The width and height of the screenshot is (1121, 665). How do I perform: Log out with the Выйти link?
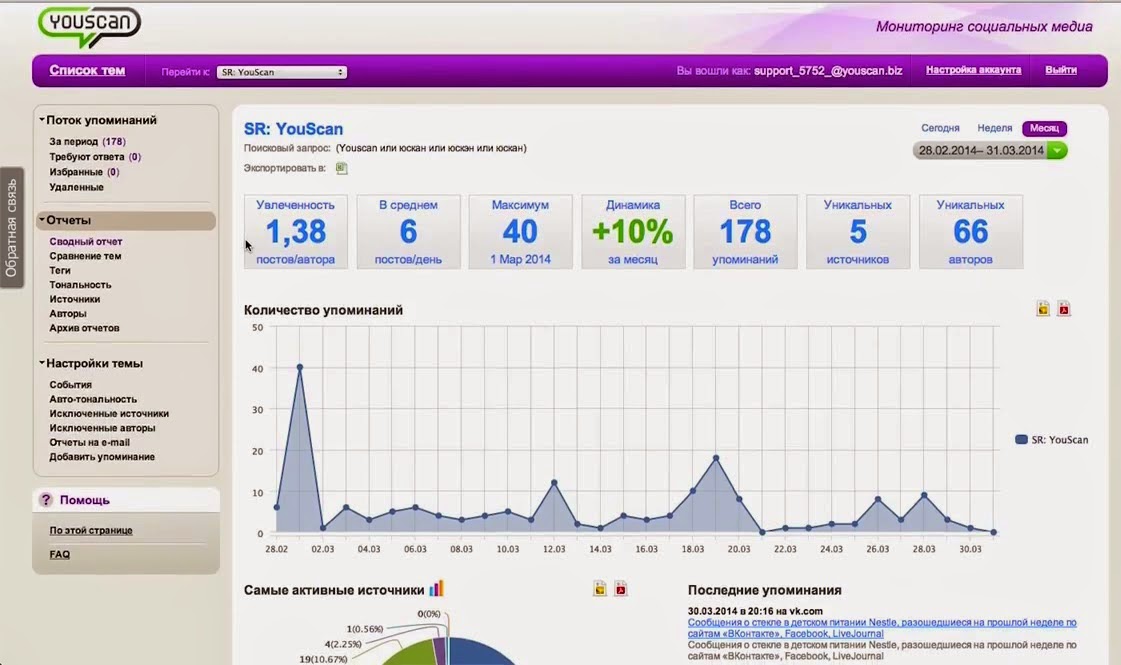(1061, 70)
